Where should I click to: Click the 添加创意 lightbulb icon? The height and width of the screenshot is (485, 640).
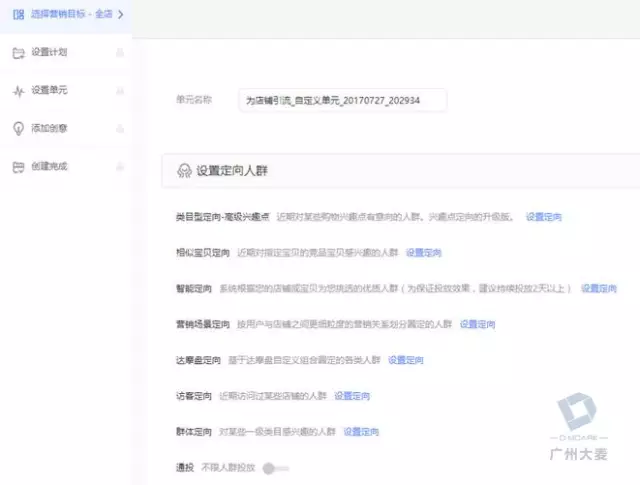18,128
